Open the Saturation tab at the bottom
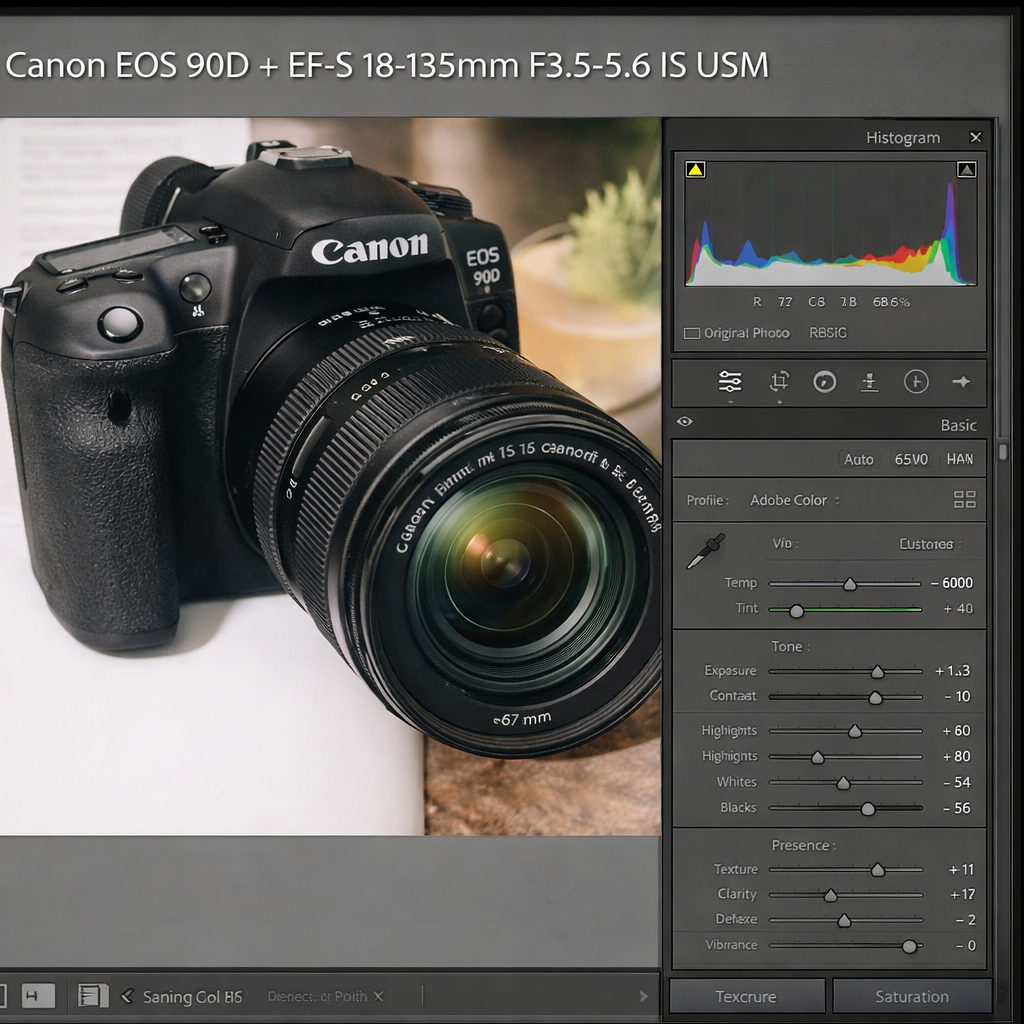Image resolution: width=1024 pixels, height=1024 pixels. click(912, 995)
